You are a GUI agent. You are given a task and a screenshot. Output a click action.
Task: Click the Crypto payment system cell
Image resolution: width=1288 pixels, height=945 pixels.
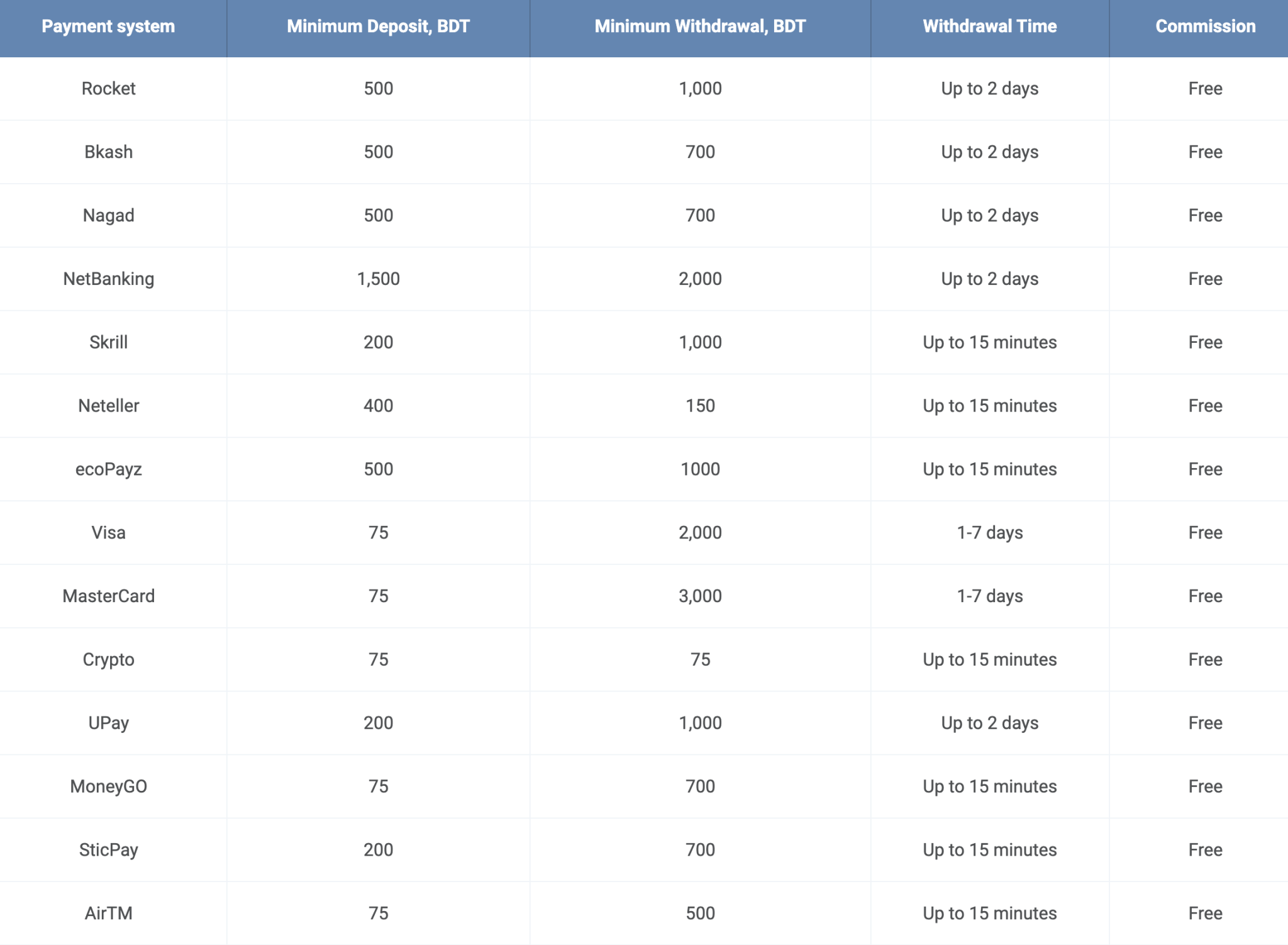pos(108,659)
